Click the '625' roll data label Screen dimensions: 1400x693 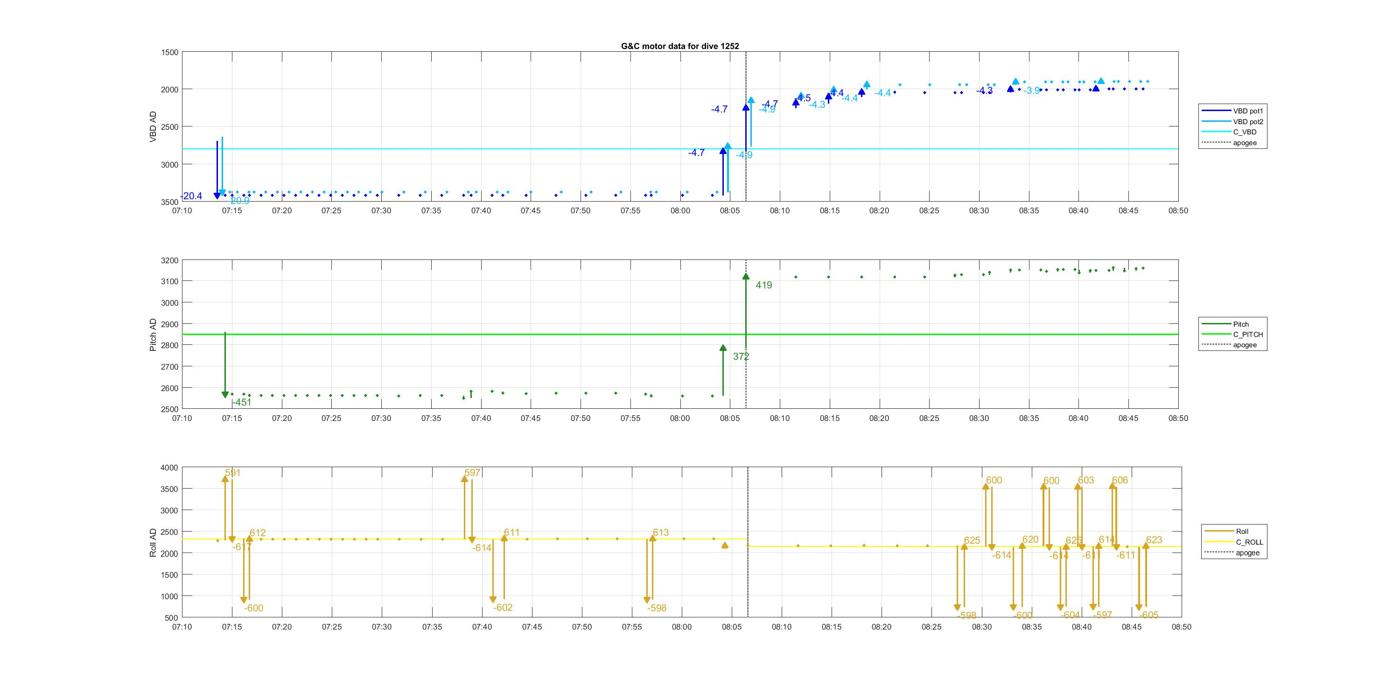(x=972, y=541)
